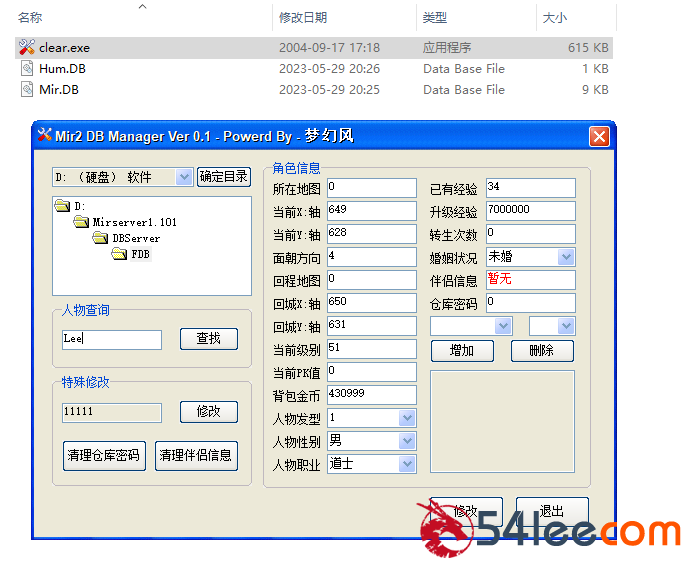Screen dimensions: 689x568
Task: Click the 查找 search button
Action: click(x=208, y=339)
